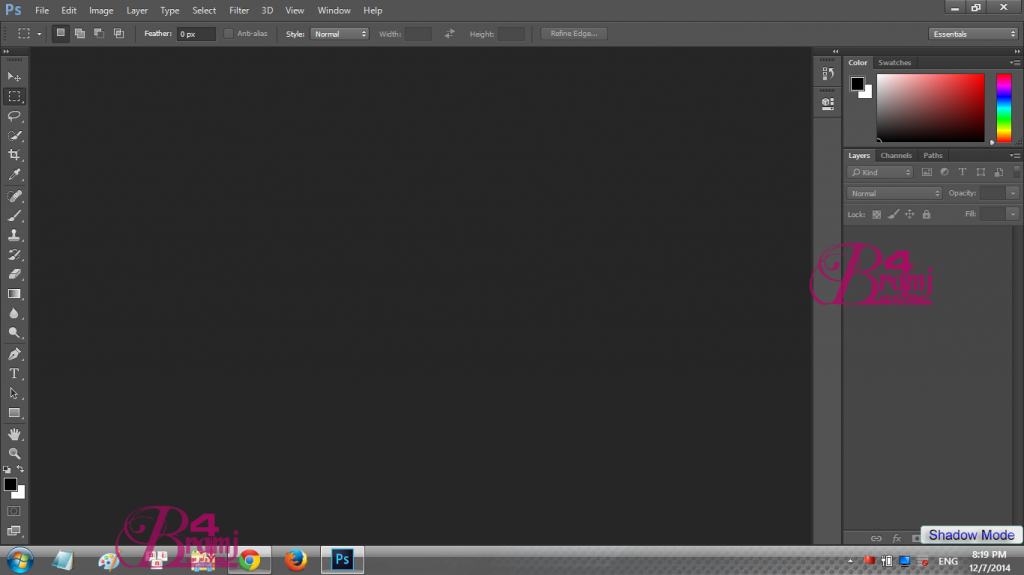Screen dimensions: 1024x575
Task: Select the Eyedropper tool
Action: pyautogui.click(x=14, y=174)
